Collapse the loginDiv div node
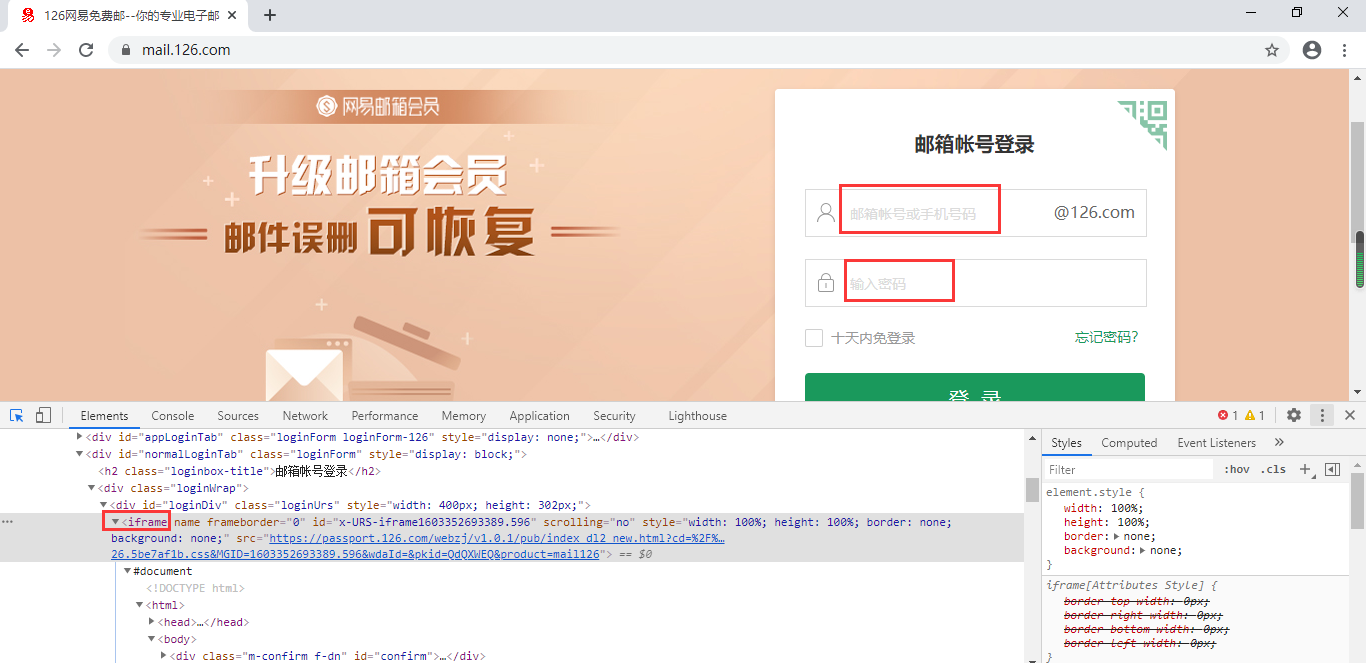The height and width of the screenshot is (663, 1366). [103, 505]
